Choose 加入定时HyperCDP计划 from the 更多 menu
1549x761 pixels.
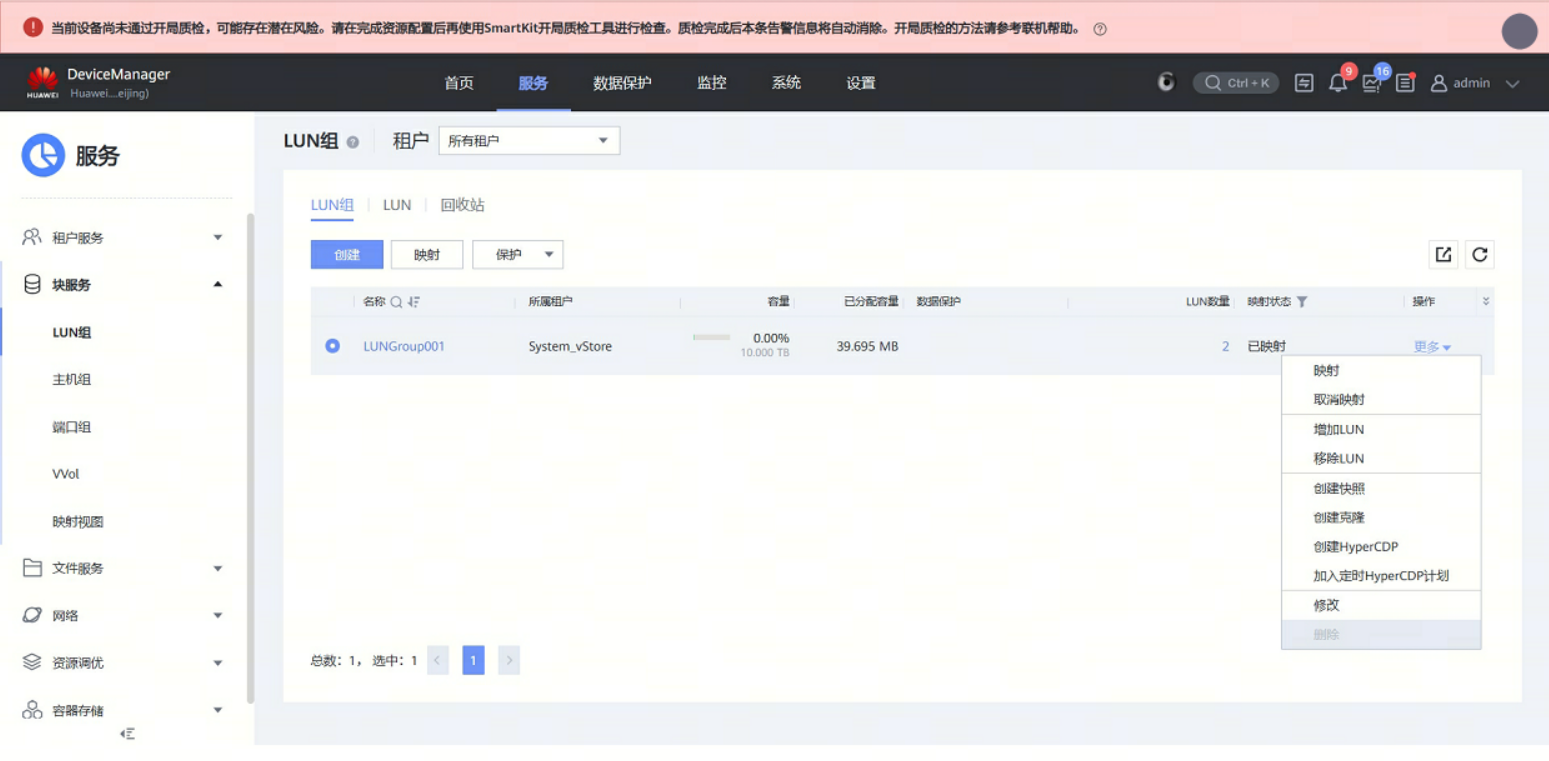[x=1381, y=576]
